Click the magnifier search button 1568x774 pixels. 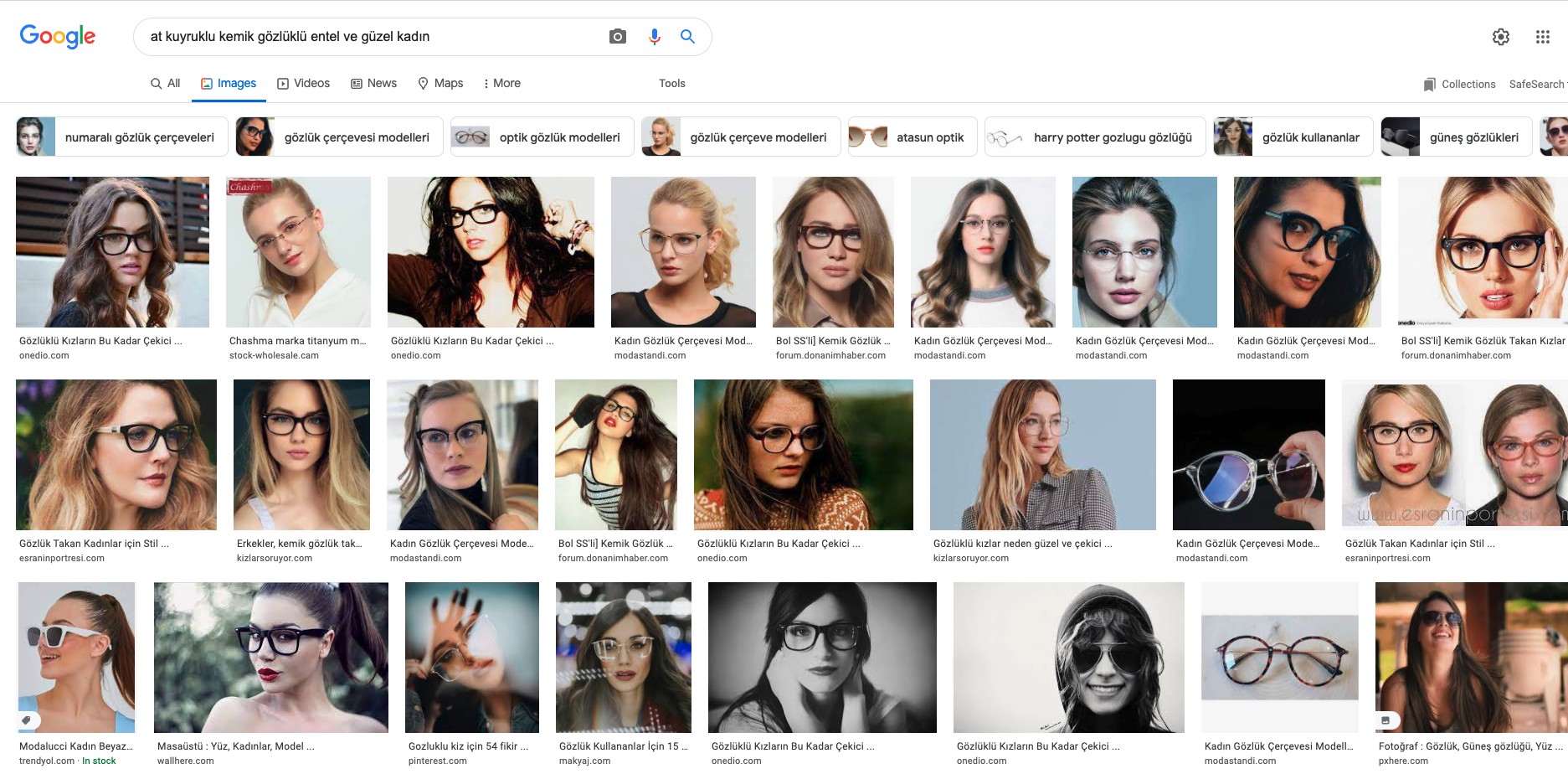687,37
